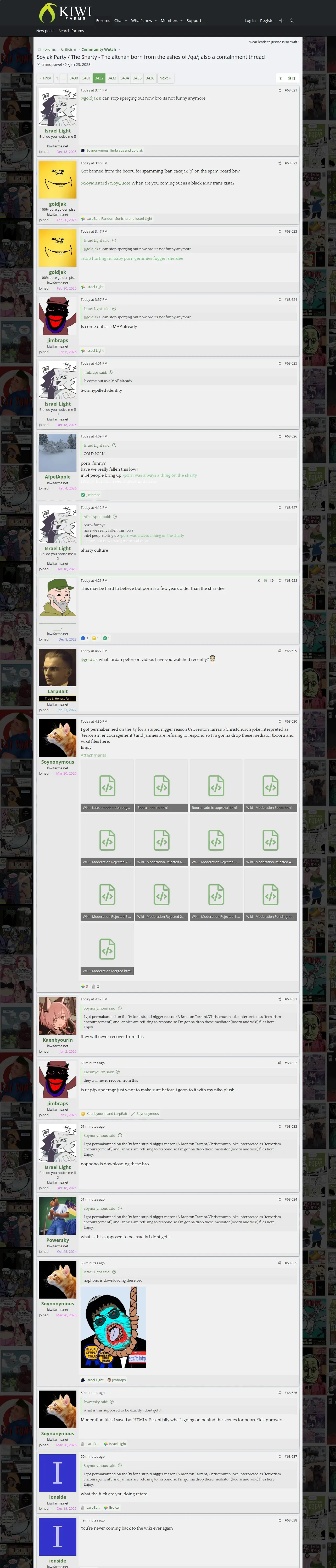Open the Criticism breadcrumb link
Screen dimensions: 336x1568
coord(68,49)
